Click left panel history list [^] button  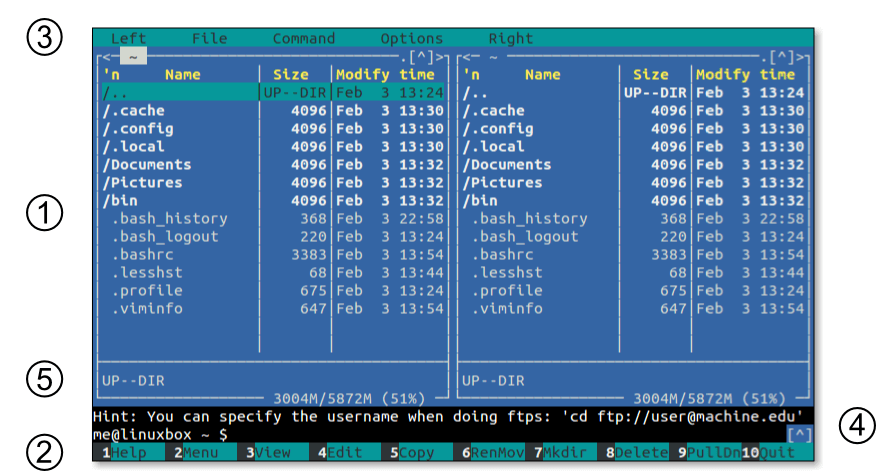(421, 57)
